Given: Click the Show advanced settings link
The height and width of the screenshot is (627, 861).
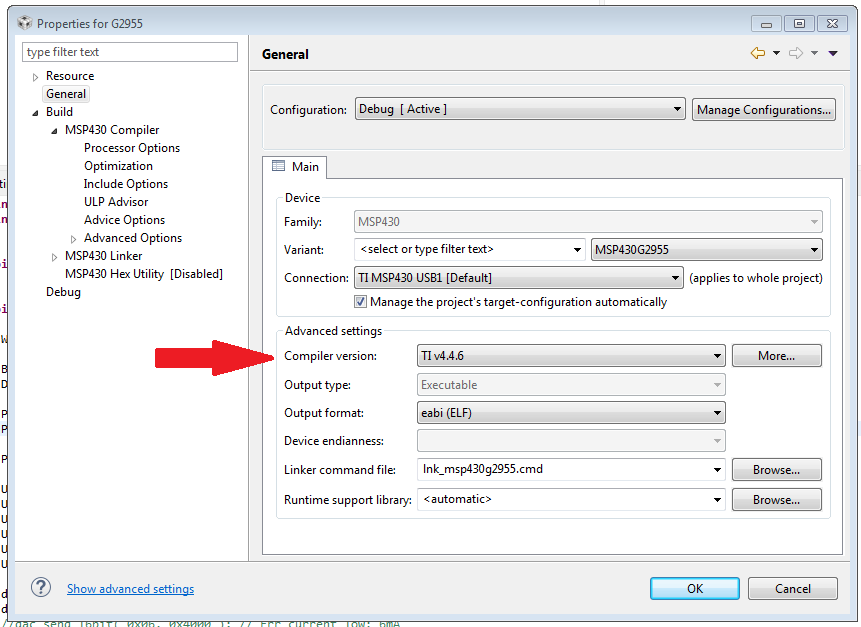Looking at the screenshot, I should coord(130,588).
